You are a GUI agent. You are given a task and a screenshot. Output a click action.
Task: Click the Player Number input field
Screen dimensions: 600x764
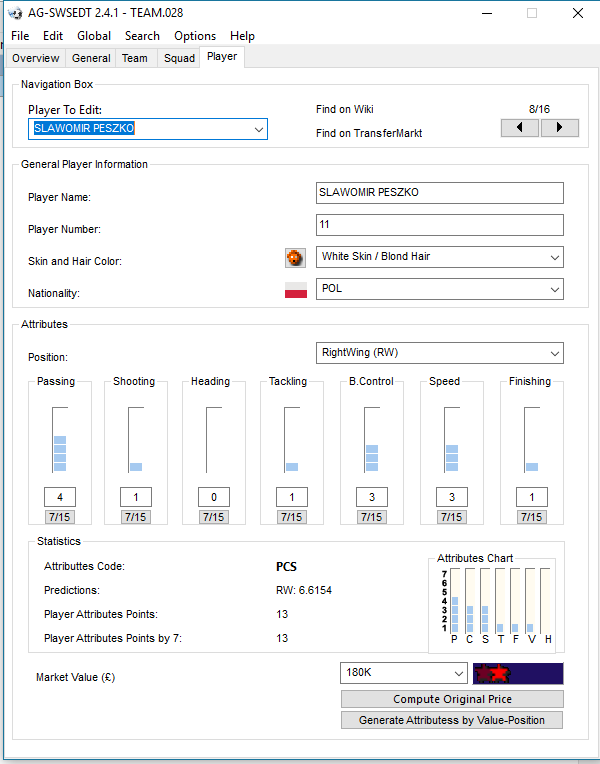[439, 225]
